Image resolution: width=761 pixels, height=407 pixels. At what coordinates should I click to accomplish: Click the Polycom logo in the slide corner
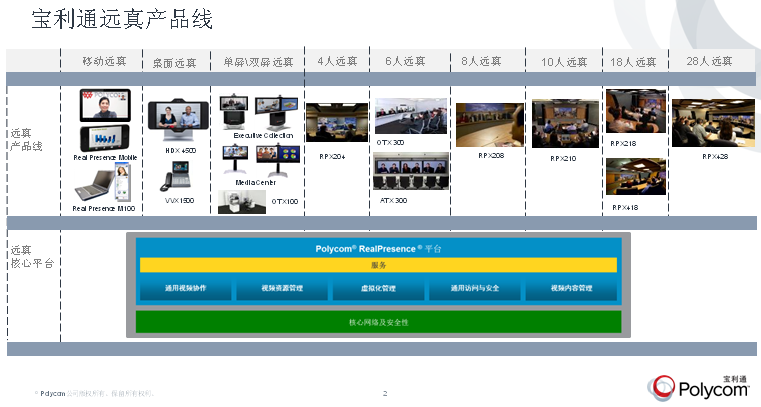[699, 387]
